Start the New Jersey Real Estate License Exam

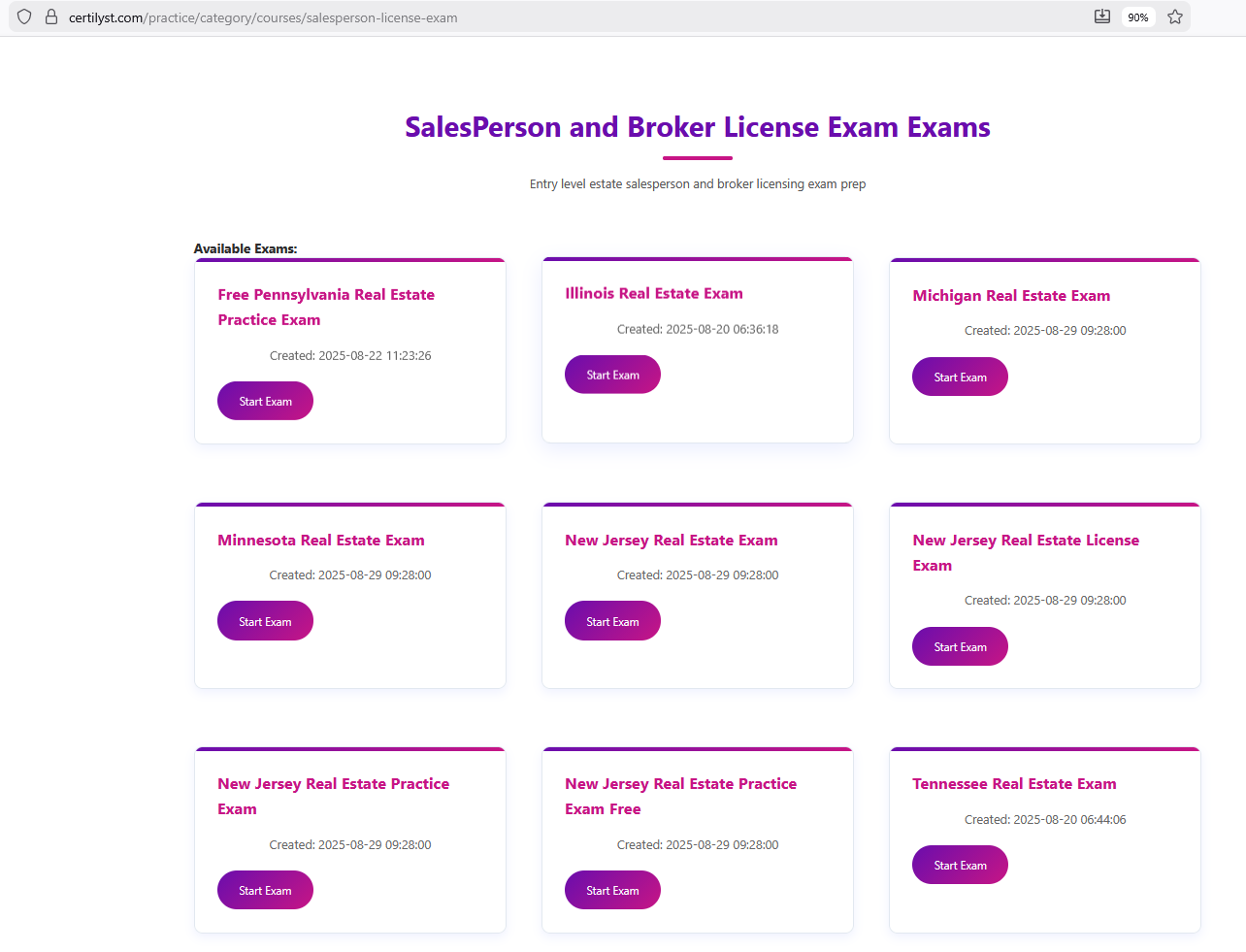coord(960,645)
